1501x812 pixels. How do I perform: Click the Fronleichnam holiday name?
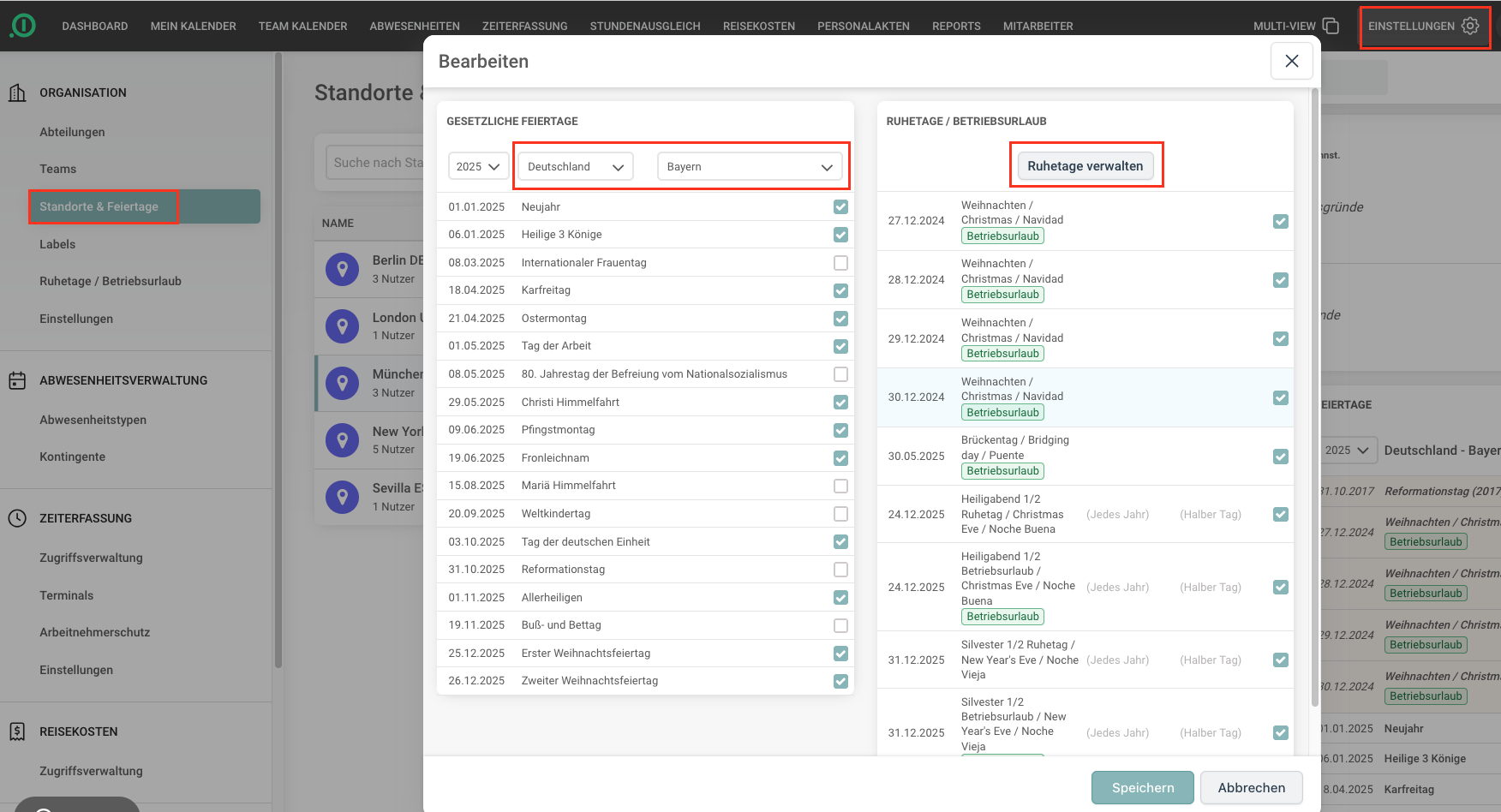555,457
